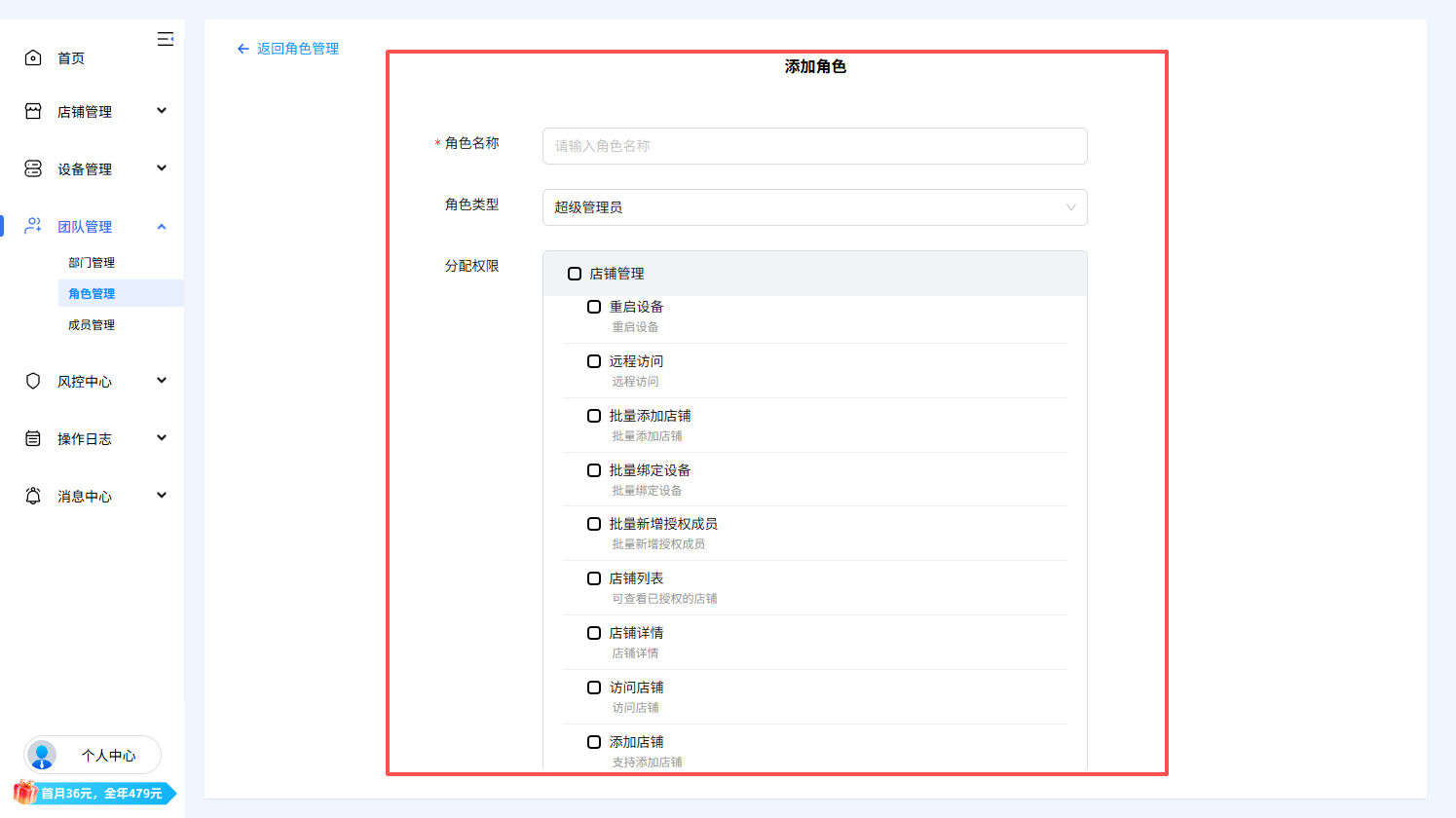Screen dimensions: 1456x818
Task: Enable the 重启设备 permission checkbox
Action: [x=593, y=306]
